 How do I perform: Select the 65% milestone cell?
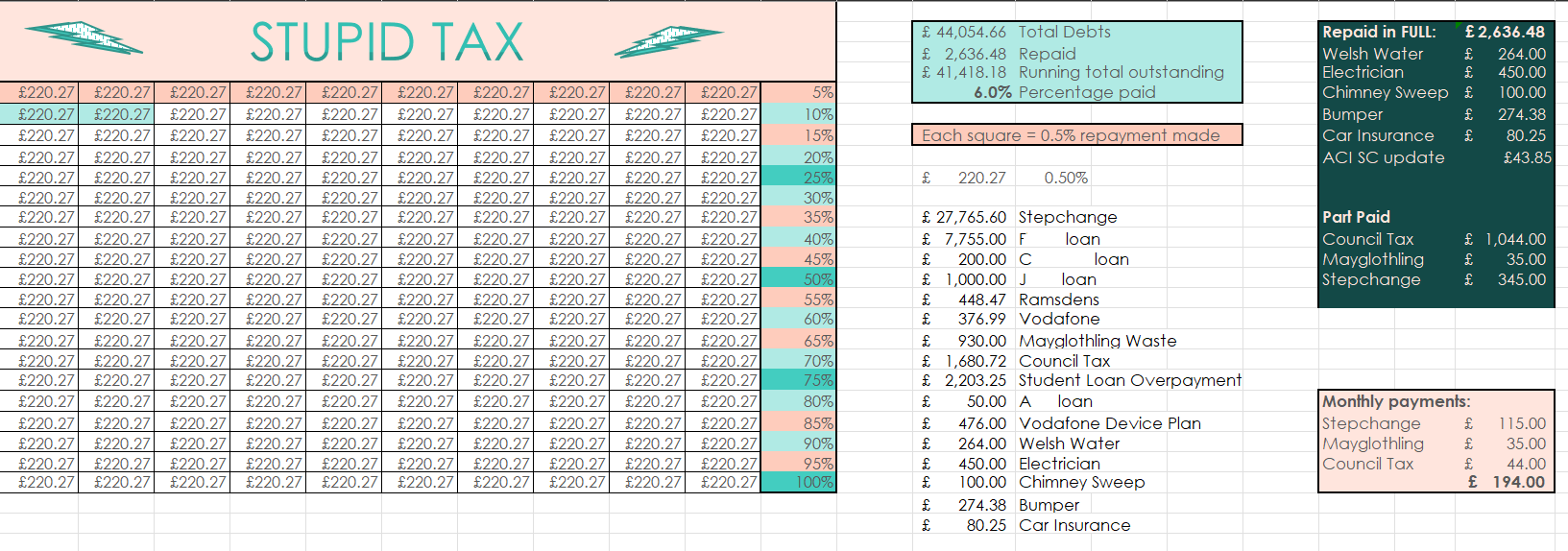pyautogui.click(x=798, y=341)
